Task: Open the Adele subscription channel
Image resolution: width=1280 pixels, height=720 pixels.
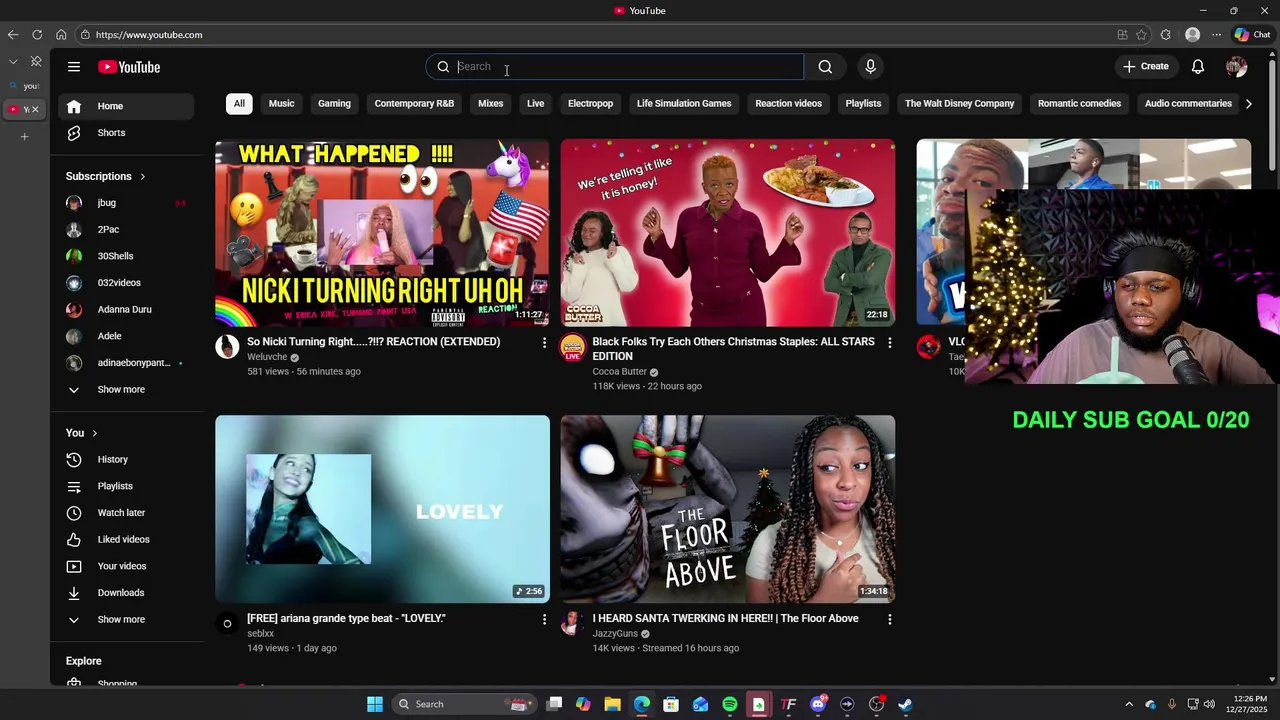Action: tap(126, 337)
